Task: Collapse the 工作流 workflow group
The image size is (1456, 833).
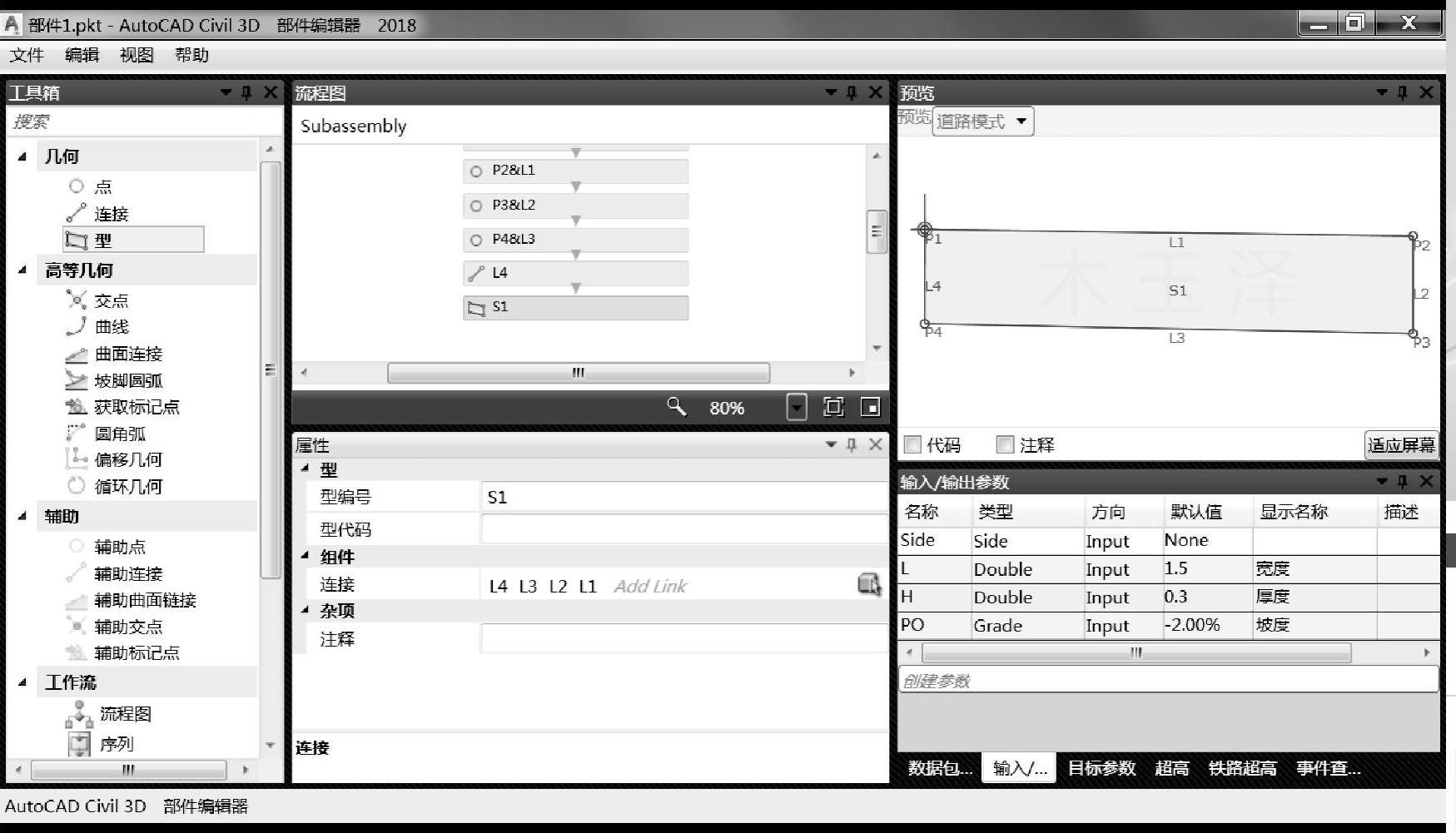Action: 22,682
